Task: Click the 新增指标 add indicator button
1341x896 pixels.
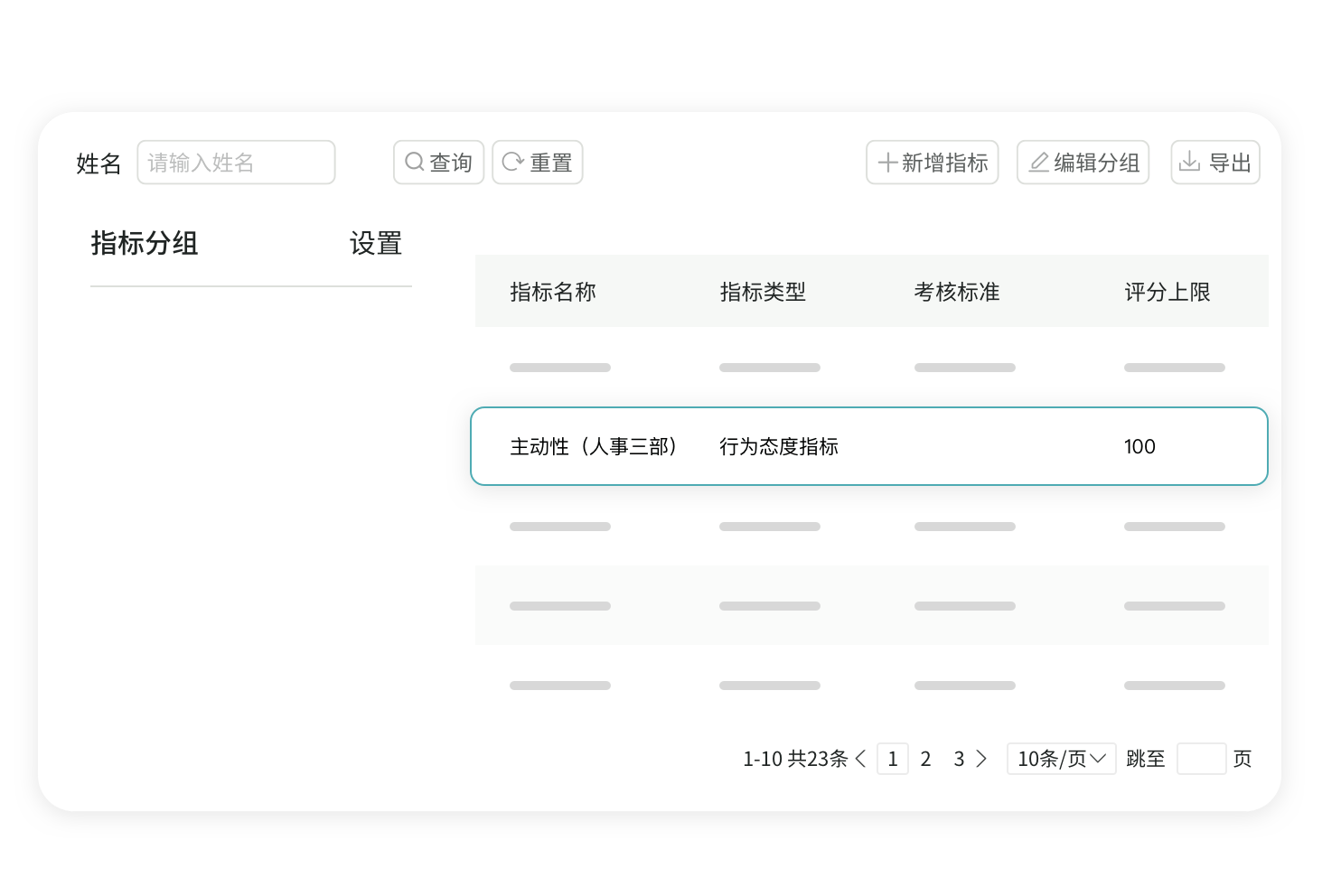Action: [933, 163]
